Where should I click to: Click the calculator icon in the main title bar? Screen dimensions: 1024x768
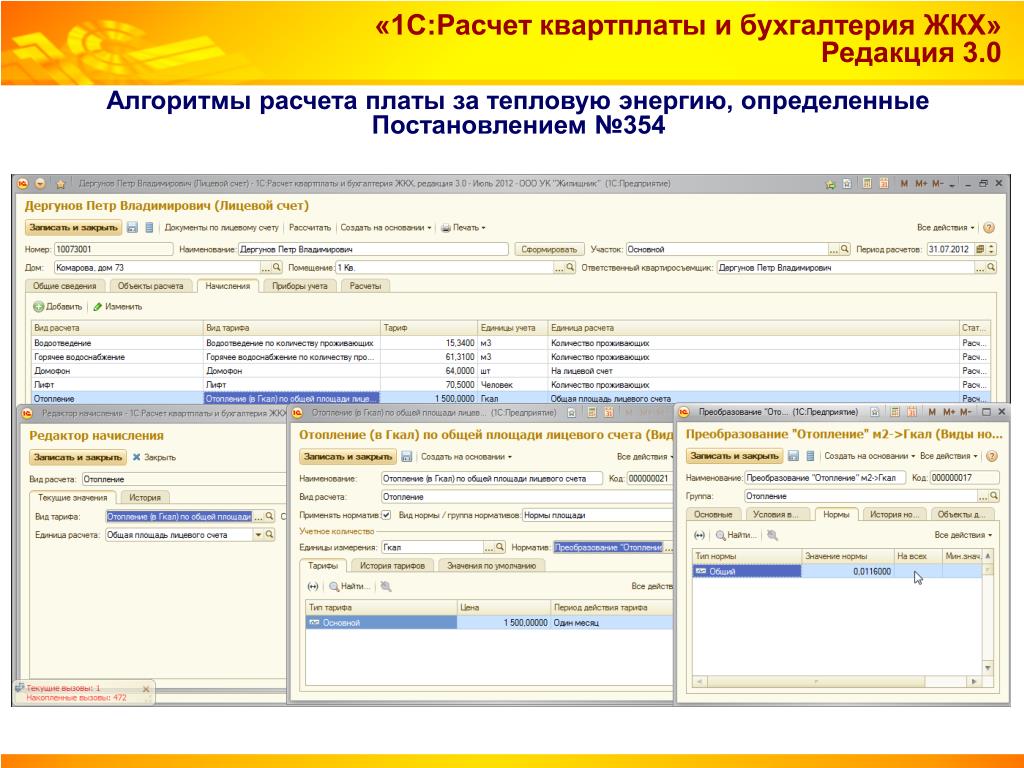pos(867,184)
